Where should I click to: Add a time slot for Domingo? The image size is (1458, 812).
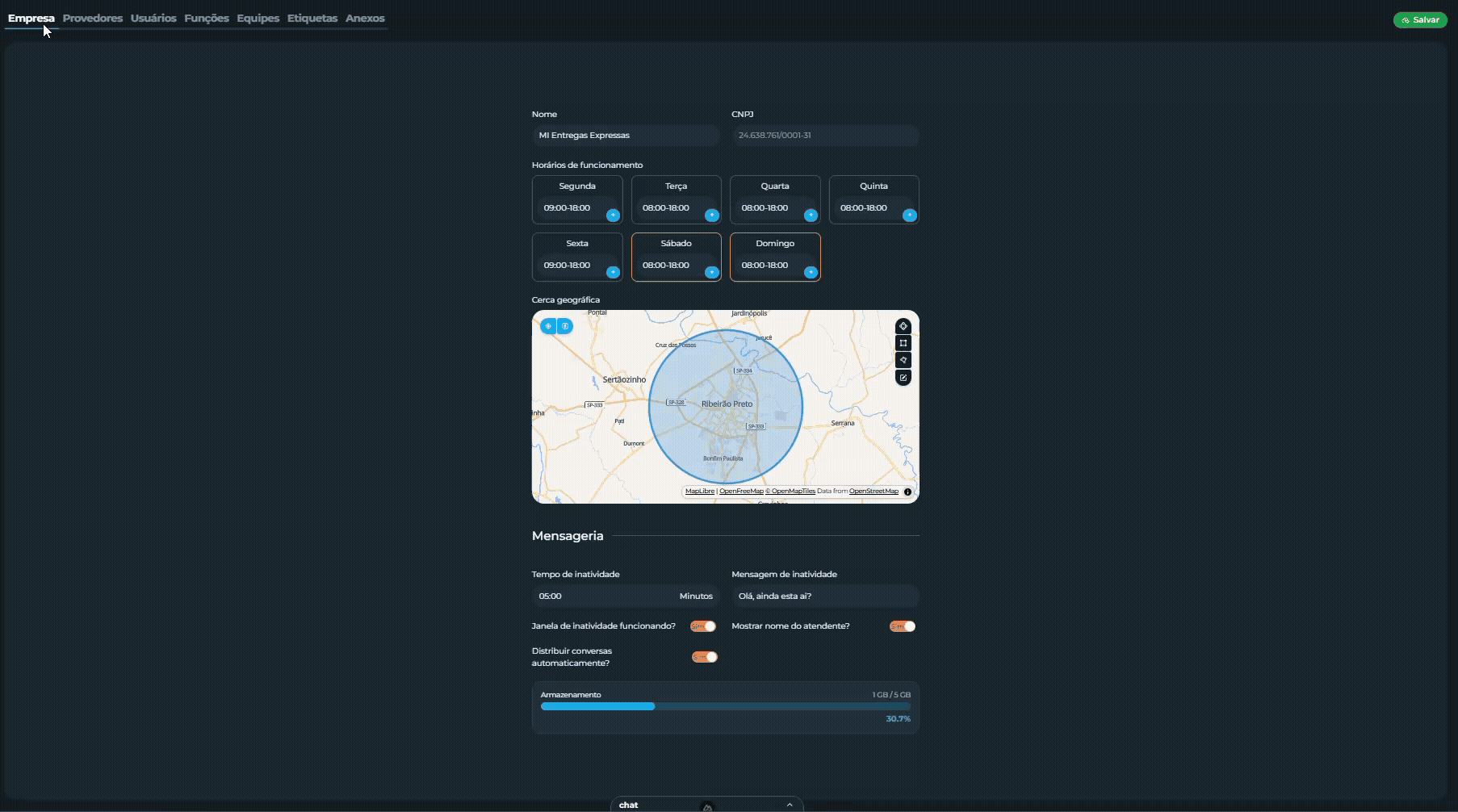pyautogui.click(x=811, y=272)
